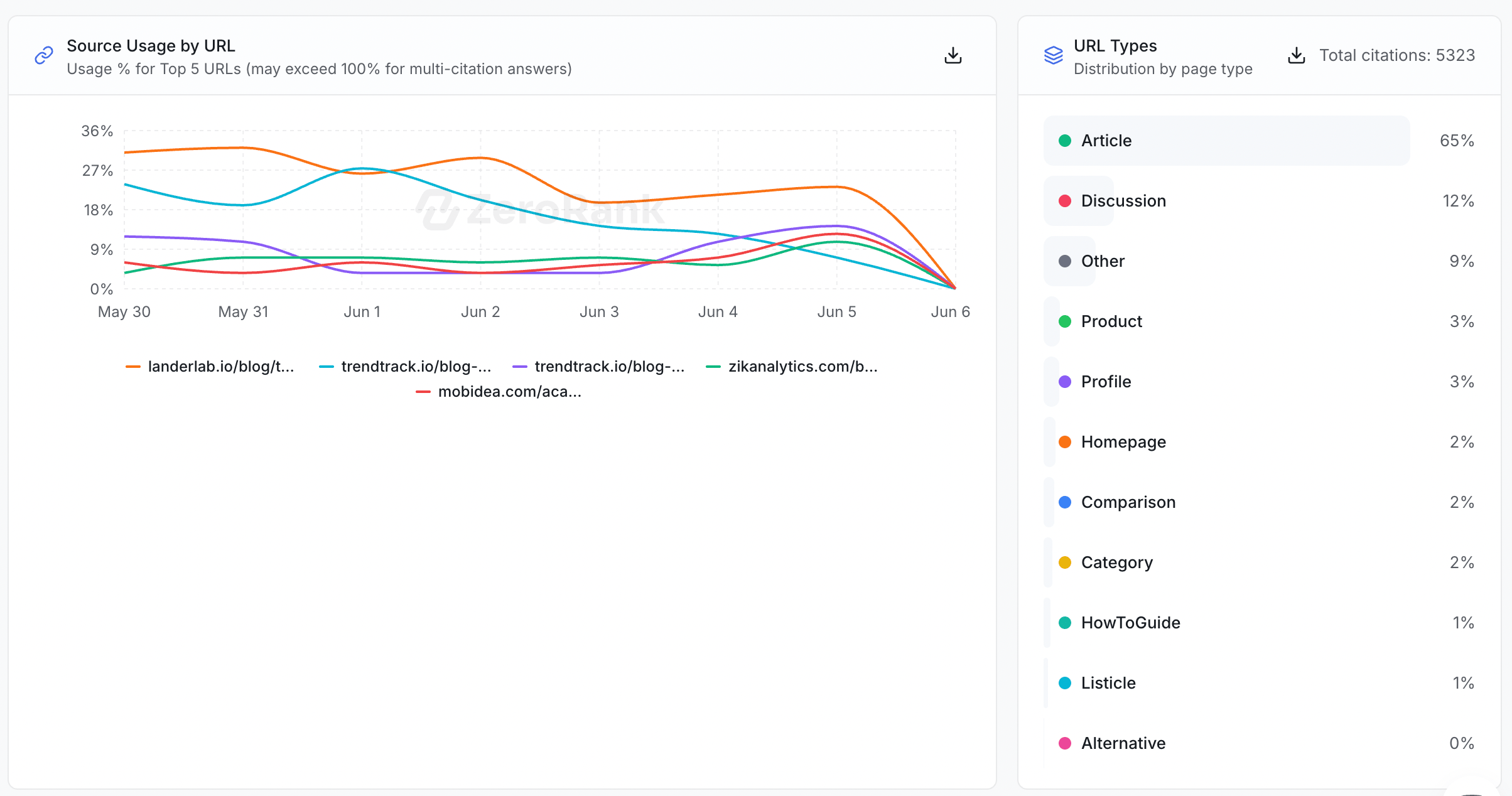Click the Jun 4 date on the chart axis
Image resolution: width=1512 pixels, height=796 pixels.
718,312
